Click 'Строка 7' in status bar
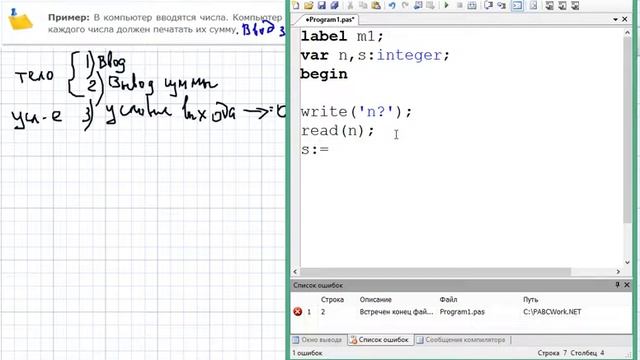 pyautogui.click(x=552, y=353)
